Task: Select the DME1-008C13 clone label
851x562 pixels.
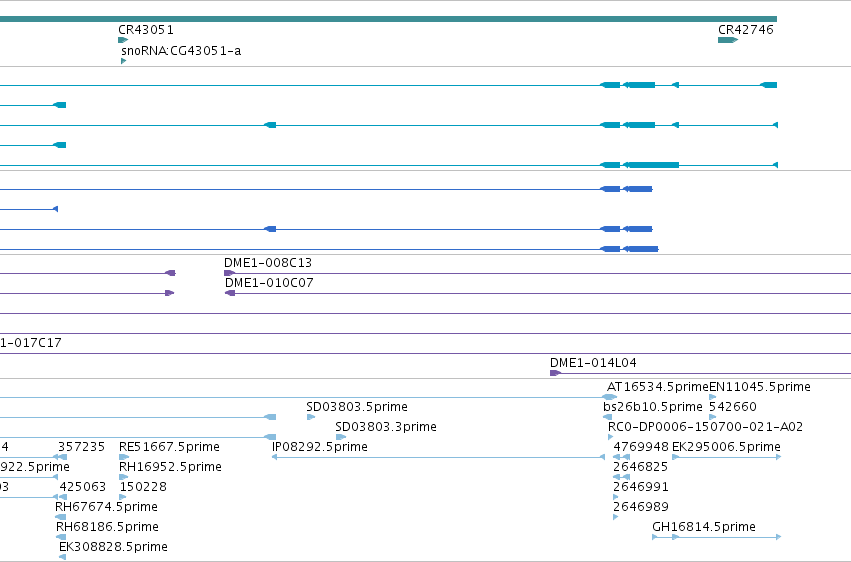Action: pos(268,263)
